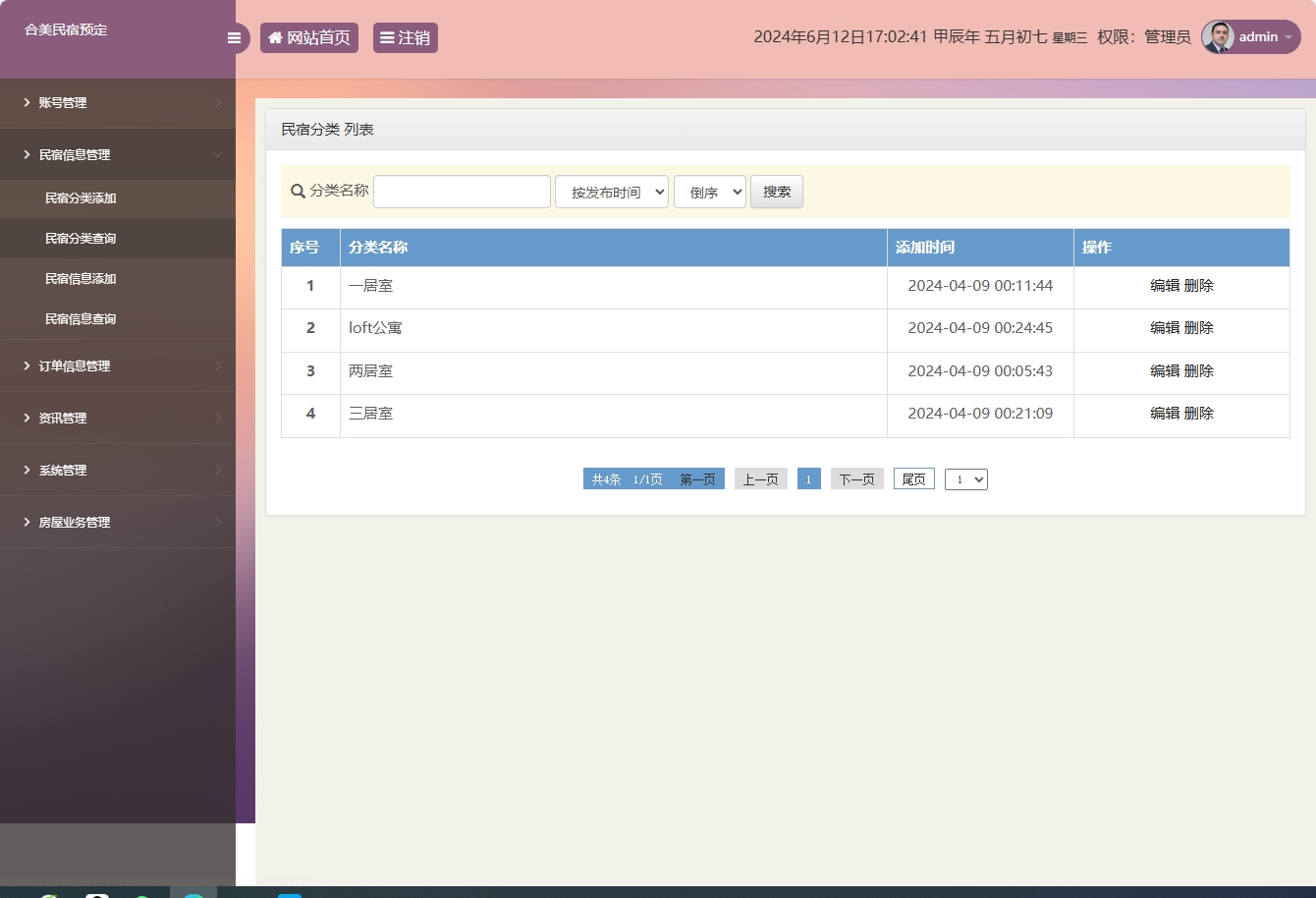This screenshot has height=898, width=1316.
Task: Expand the 资讯管理 menu section
Action: [x=63, y=418]
